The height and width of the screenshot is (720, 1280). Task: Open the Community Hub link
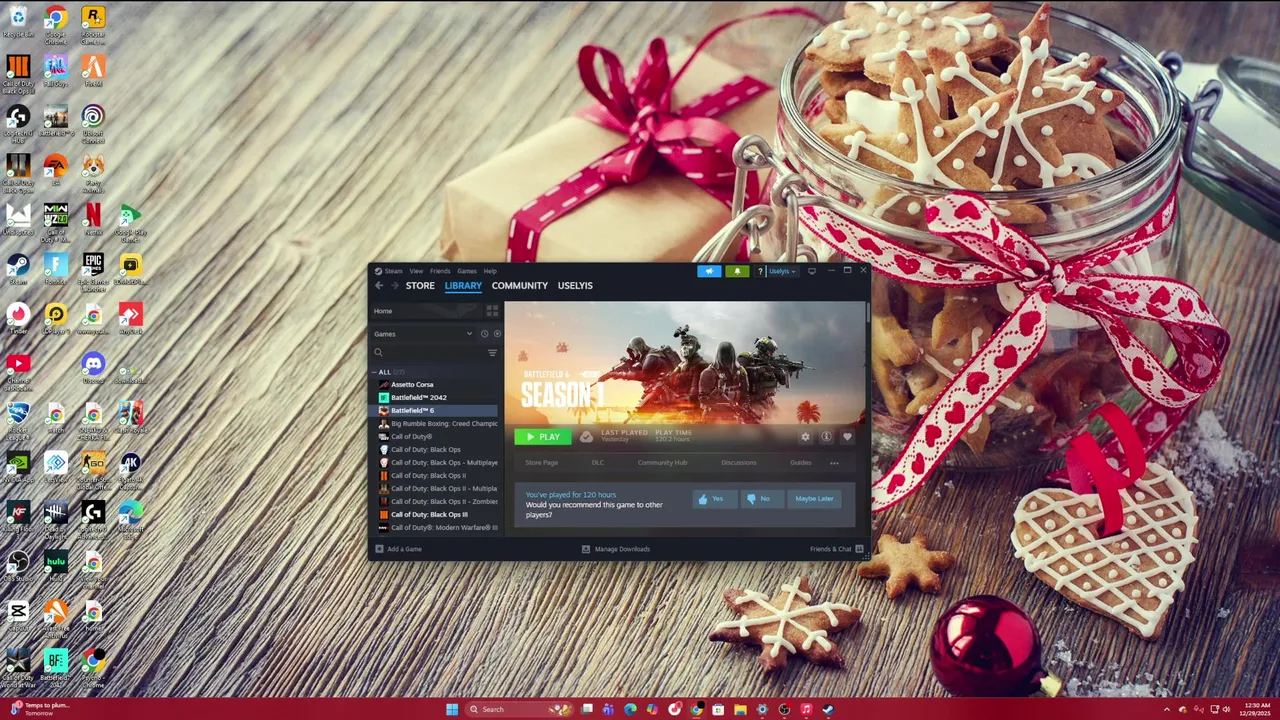662,463
